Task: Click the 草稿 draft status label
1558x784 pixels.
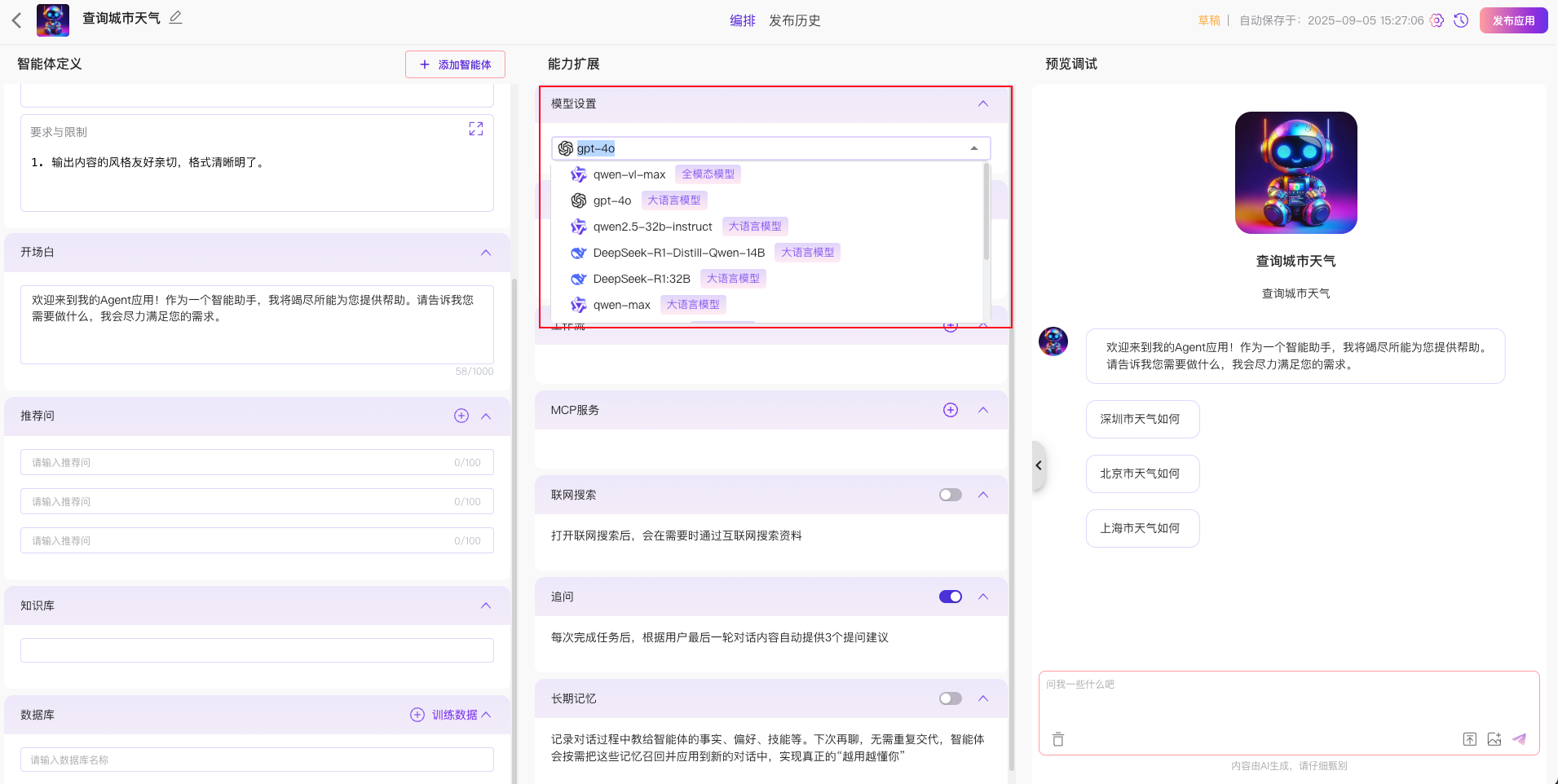Action: pyautogui.click(x=1209, y=20)
